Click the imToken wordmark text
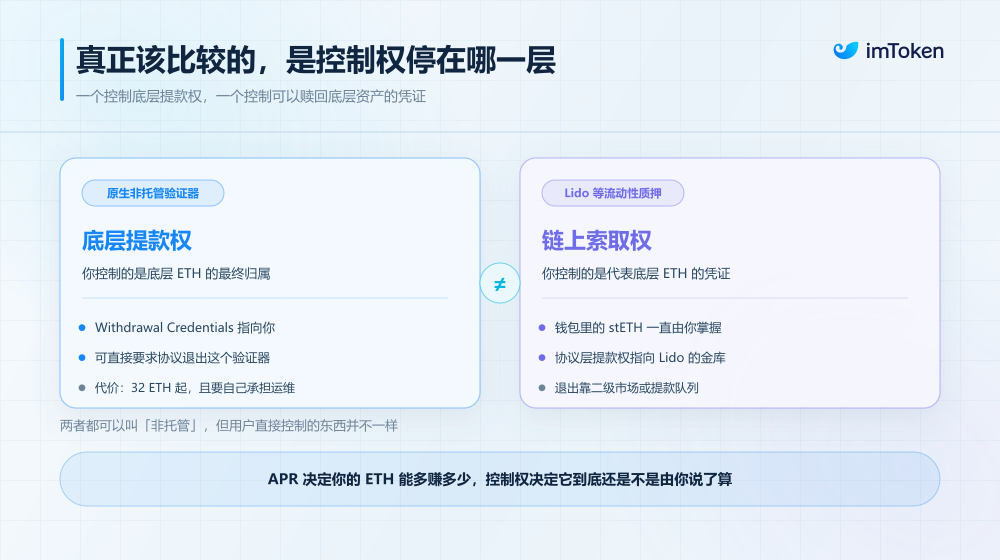The width and height of the screenshot is (1000, 560). pos(904,51)
